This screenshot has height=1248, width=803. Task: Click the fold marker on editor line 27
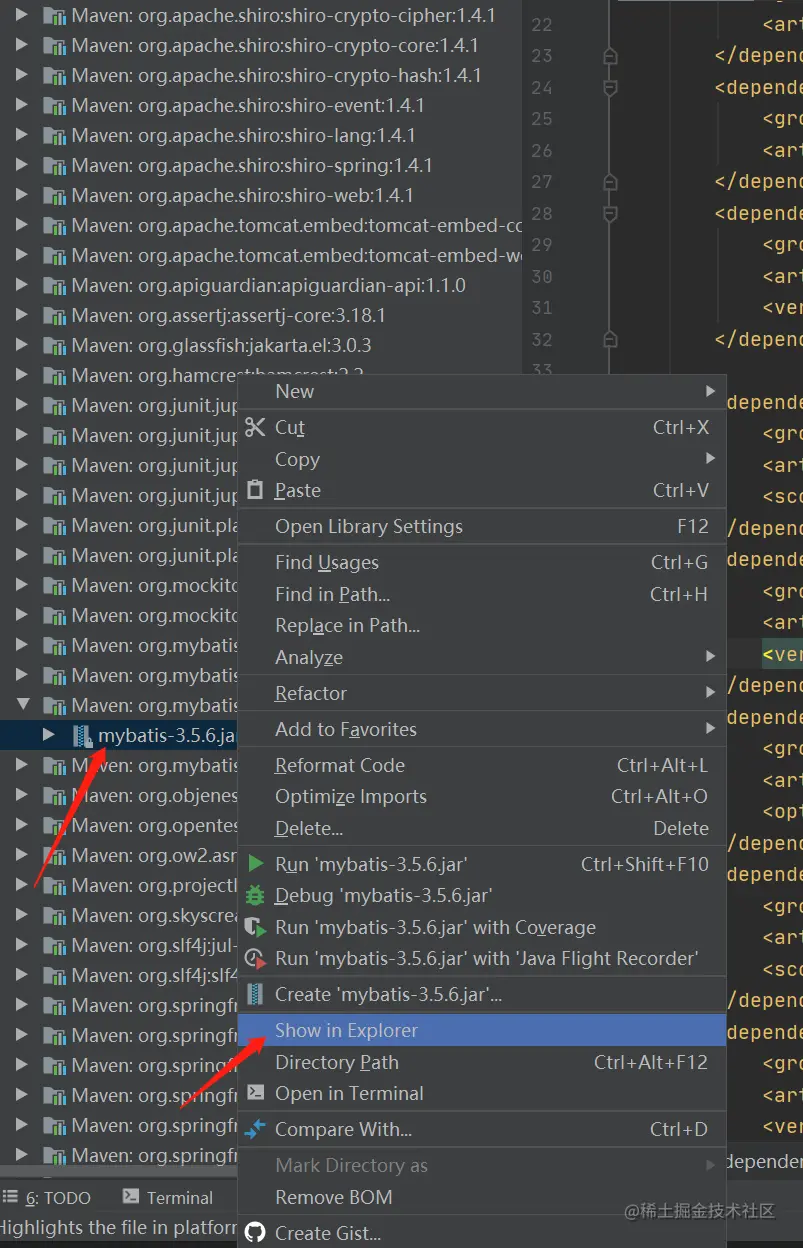tap(610, 182)
